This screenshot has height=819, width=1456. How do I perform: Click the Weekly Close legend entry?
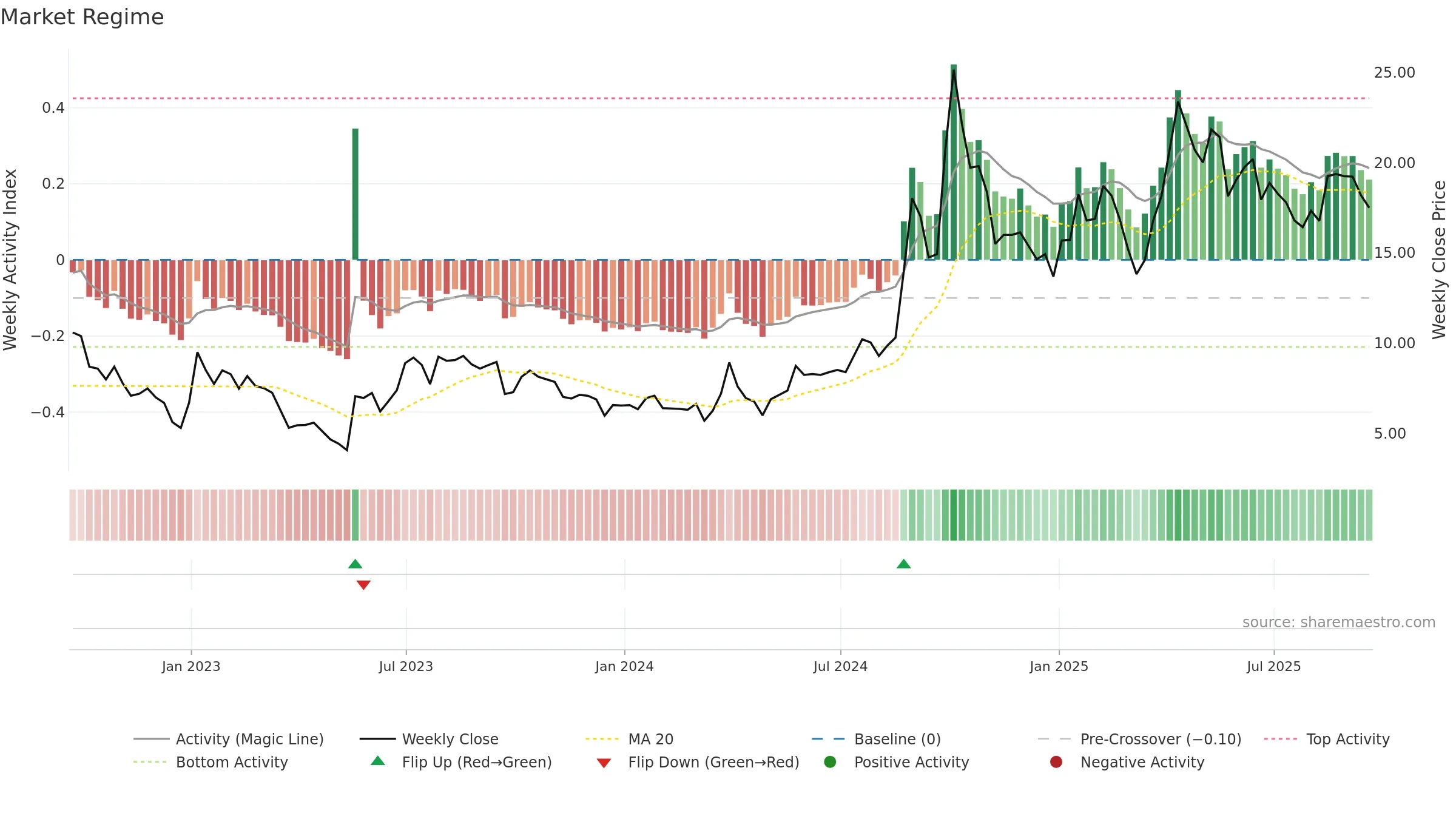click(x=429, y=739)
